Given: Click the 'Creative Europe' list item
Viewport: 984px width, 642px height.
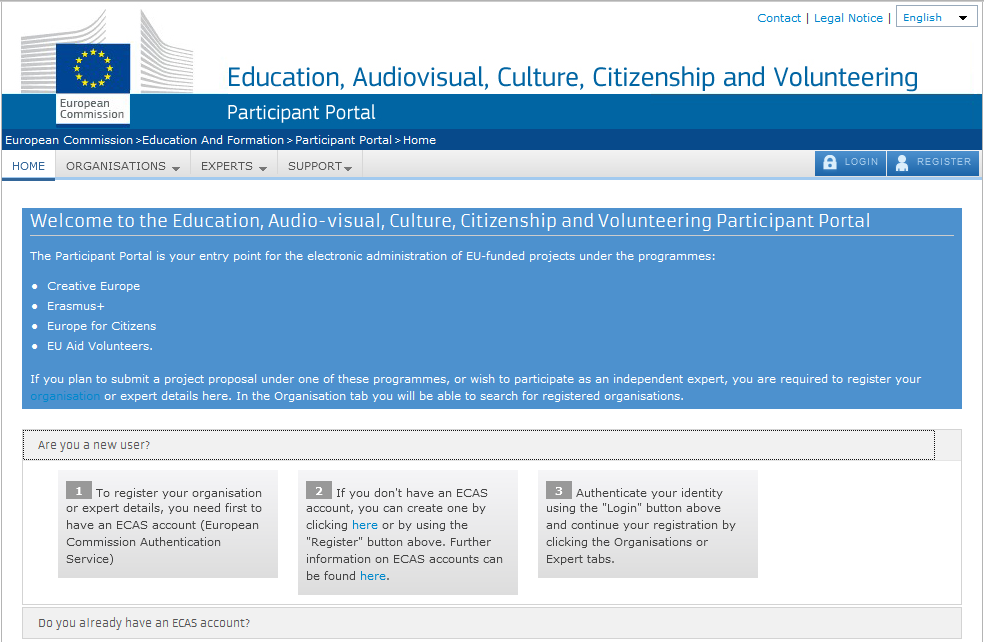Looking at the screenshot, I should pyautogui.click(x=94, y=286).
